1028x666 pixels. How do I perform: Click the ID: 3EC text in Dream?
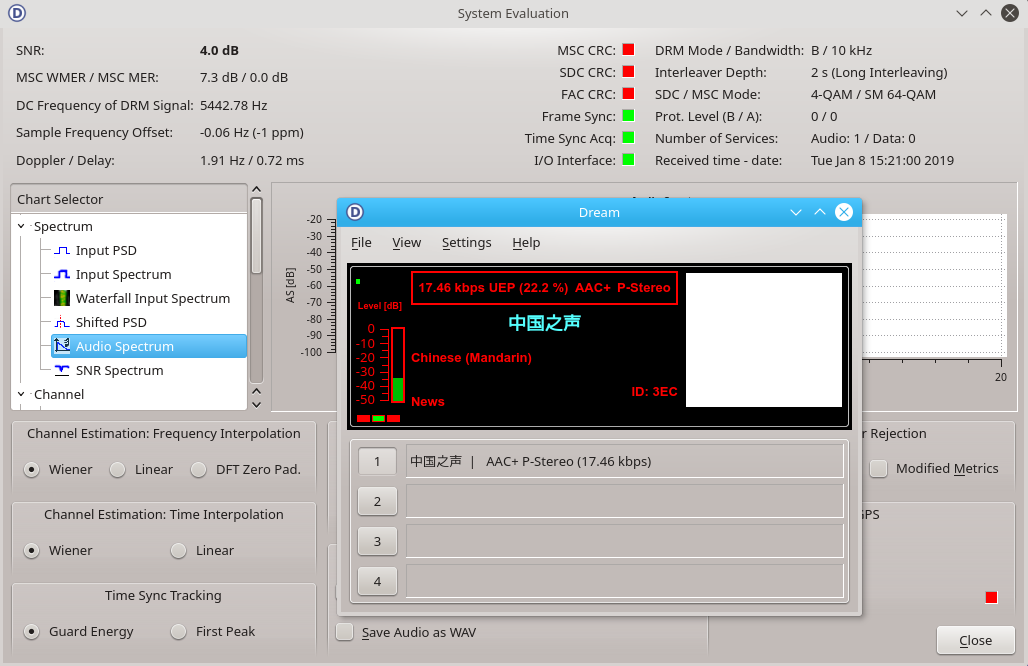coord(654,391)
